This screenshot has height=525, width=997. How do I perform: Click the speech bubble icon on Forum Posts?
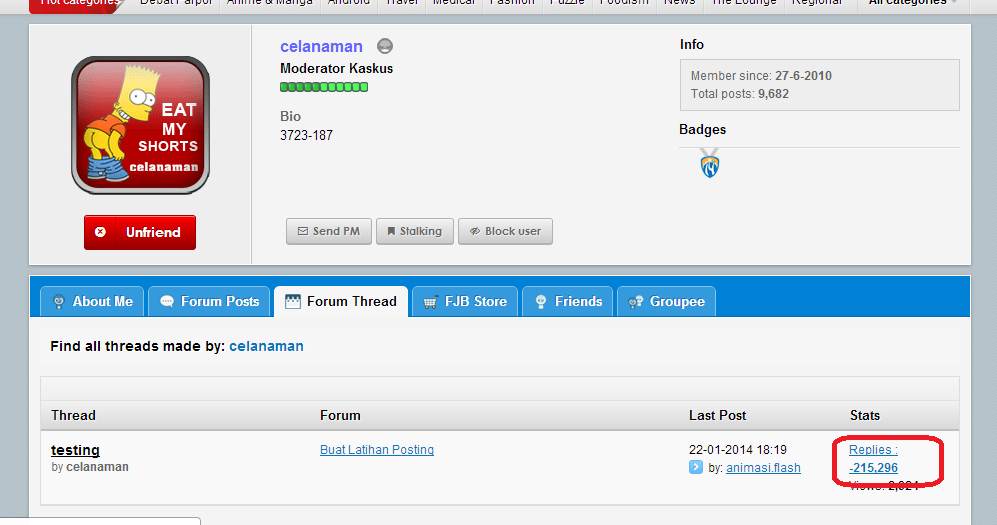tap(167, 302)
